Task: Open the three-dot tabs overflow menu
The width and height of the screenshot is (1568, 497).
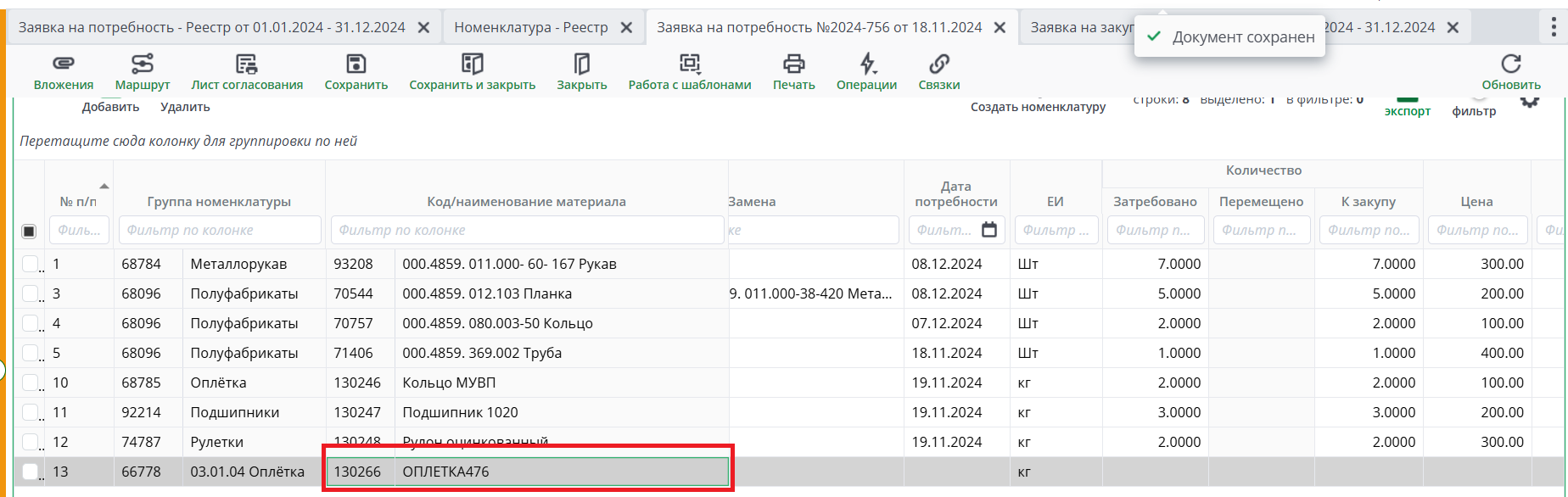Action: (1553, 27)
